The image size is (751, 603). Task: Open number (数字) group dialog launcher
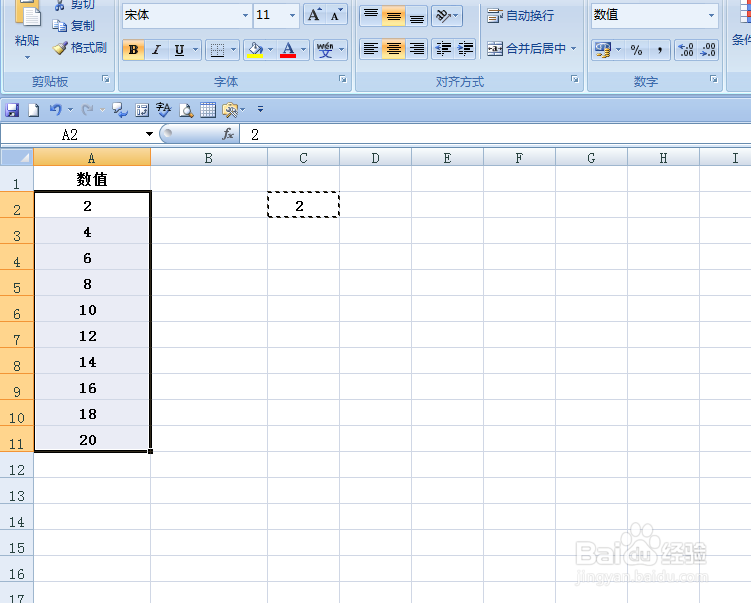714,80
